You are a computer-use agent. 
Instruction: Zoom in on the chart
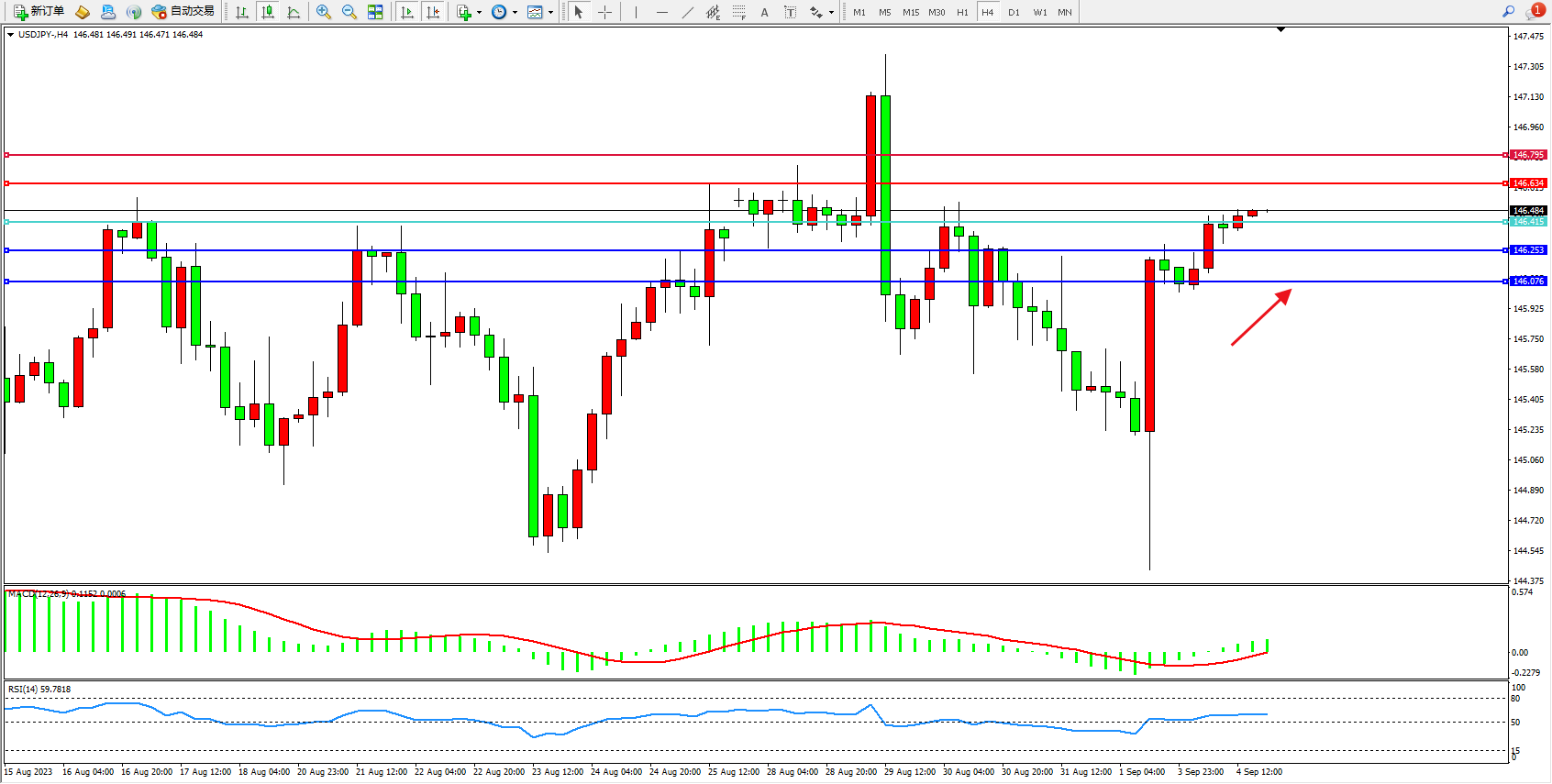323,12
